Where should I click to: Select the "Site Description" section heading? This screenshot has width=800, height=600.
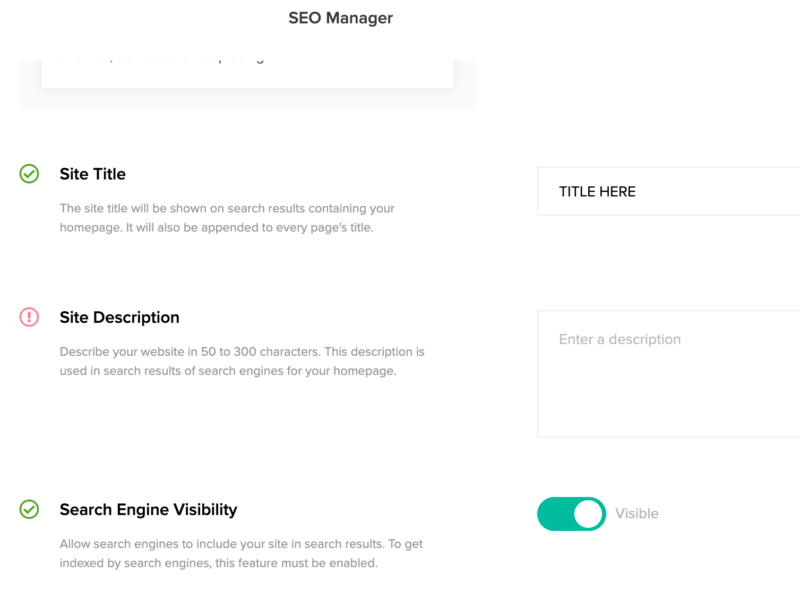click(120, 317)
